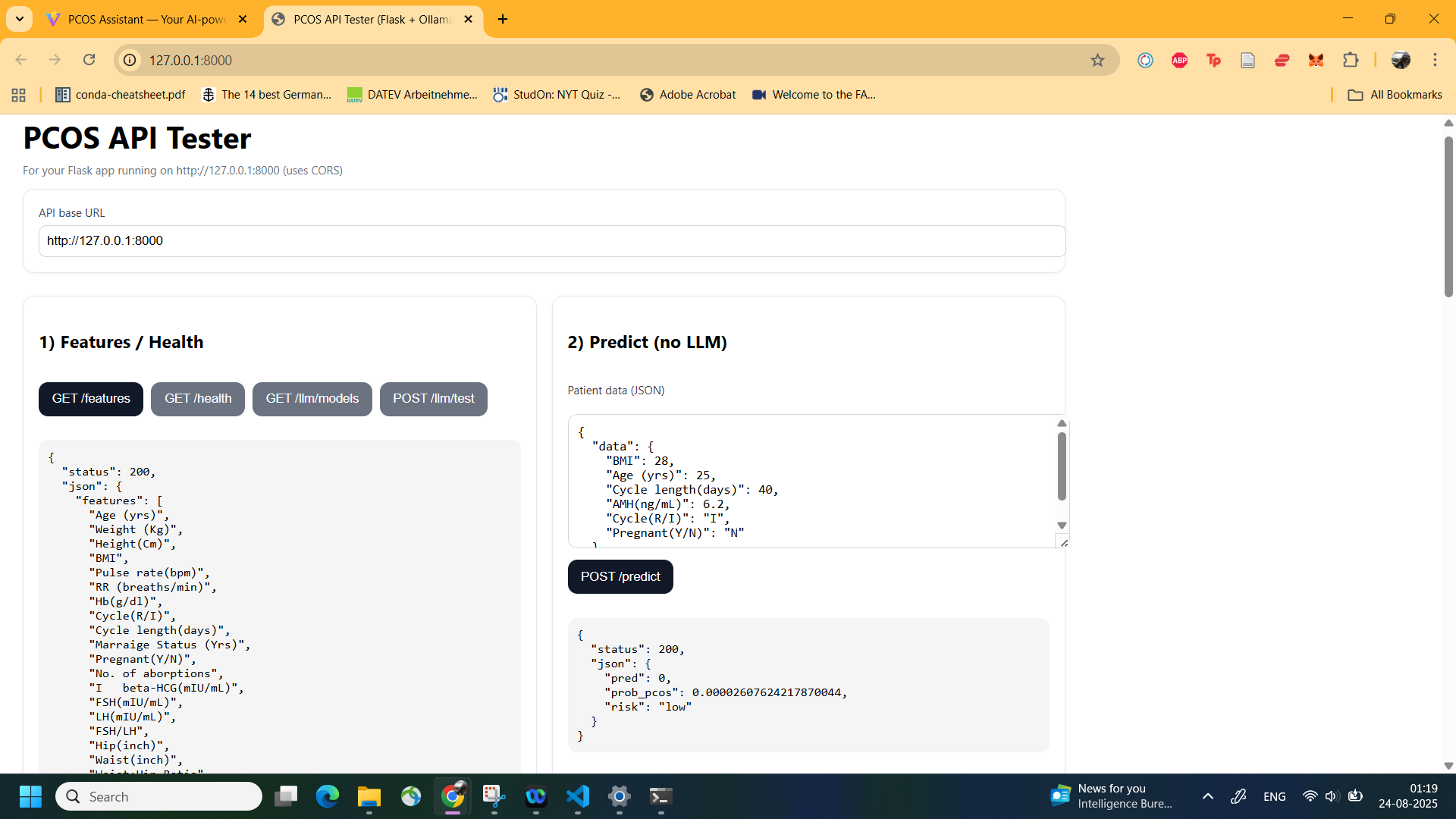1456x819 pixels.
Task: Click the bookmark star icon
Action: pyautogui.click(x=1097, y=60)
